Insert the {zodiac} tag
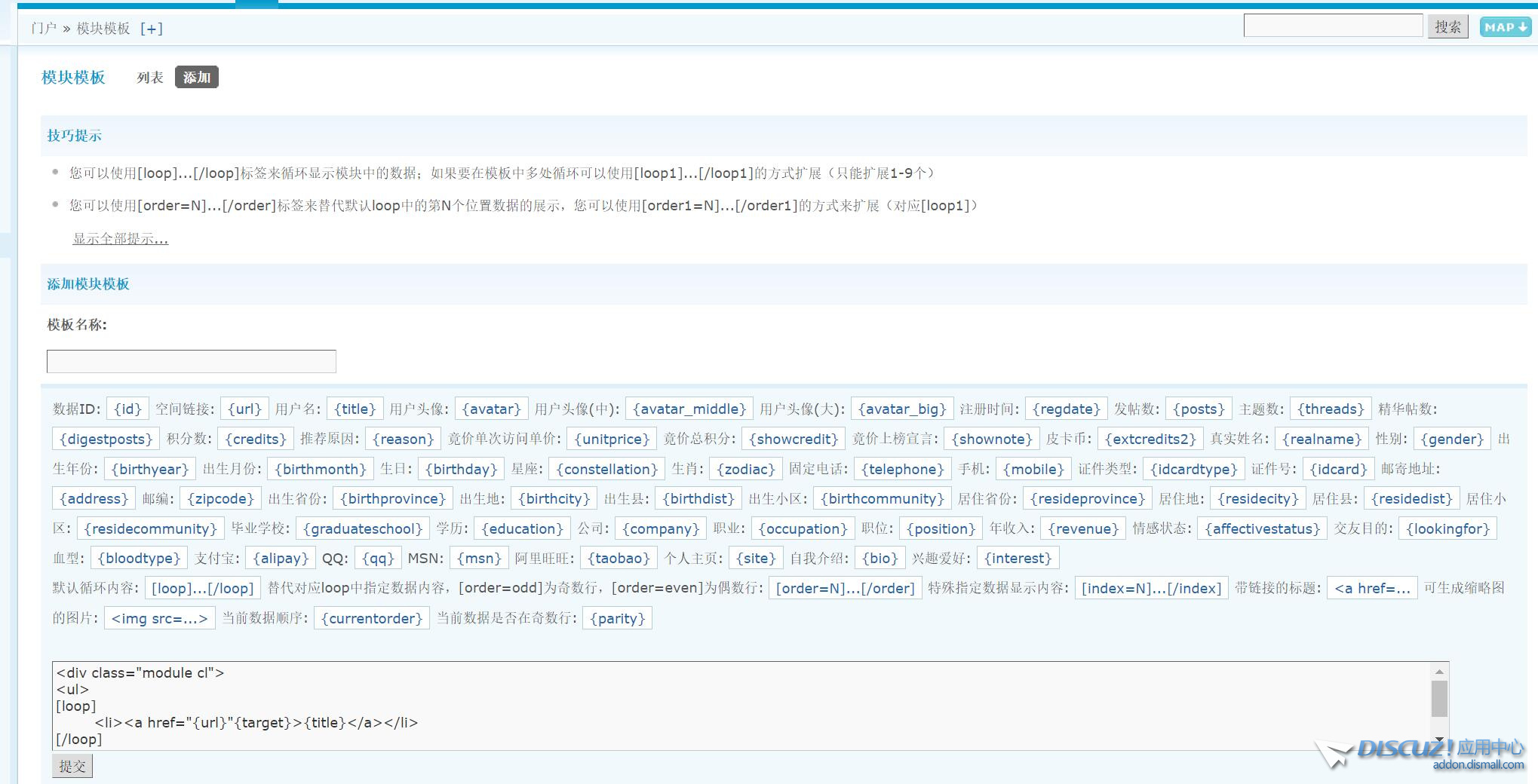1538x784 pixels. click(x=746, y=470)
